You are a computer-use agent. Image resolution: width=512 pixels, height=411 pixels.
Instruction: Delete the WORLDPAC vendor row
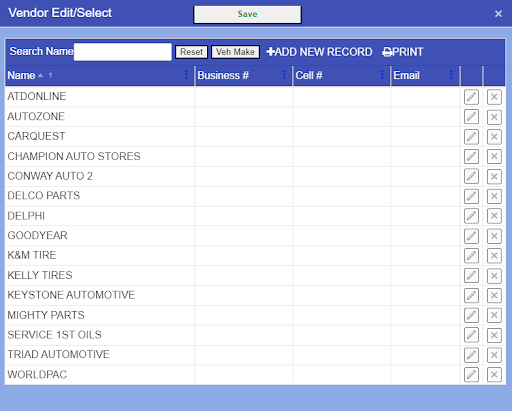tap(494, 375)
